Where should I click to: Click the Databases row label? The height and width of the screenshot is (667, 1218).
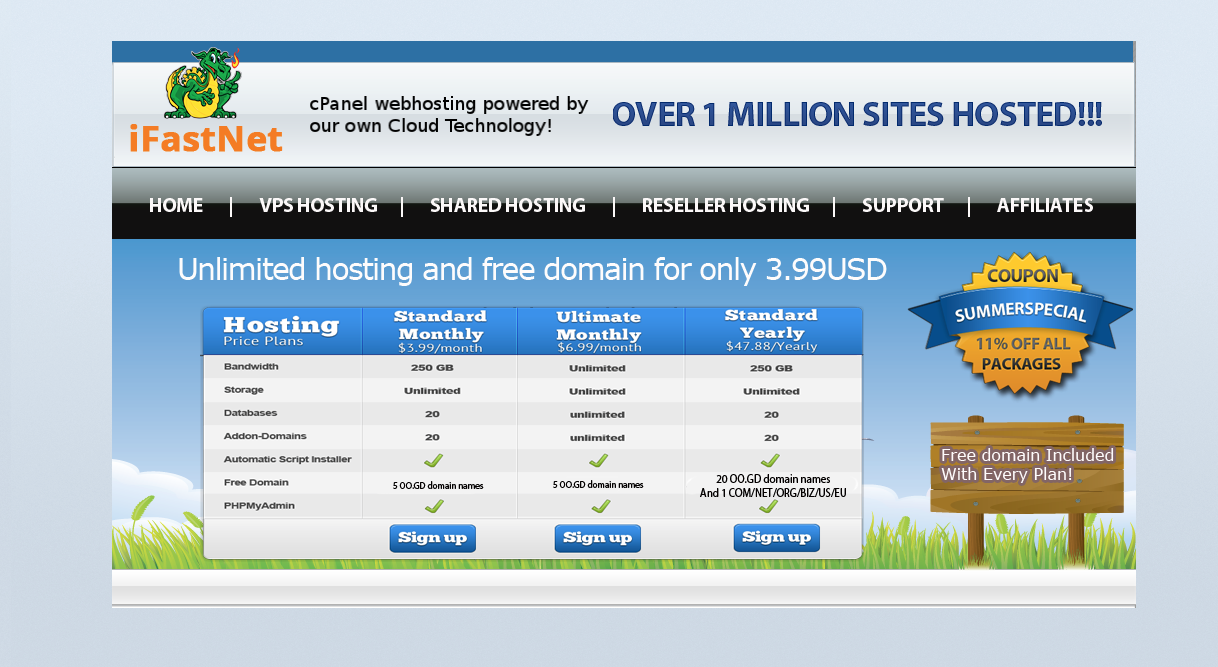click(x=250, y=413)
